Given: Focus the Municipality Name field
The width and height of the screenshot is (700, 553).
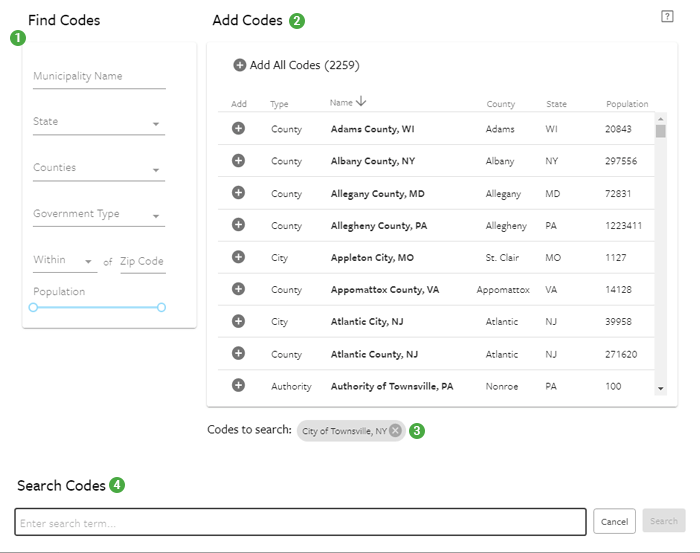Looking at the screenshot, I should 98,77.
